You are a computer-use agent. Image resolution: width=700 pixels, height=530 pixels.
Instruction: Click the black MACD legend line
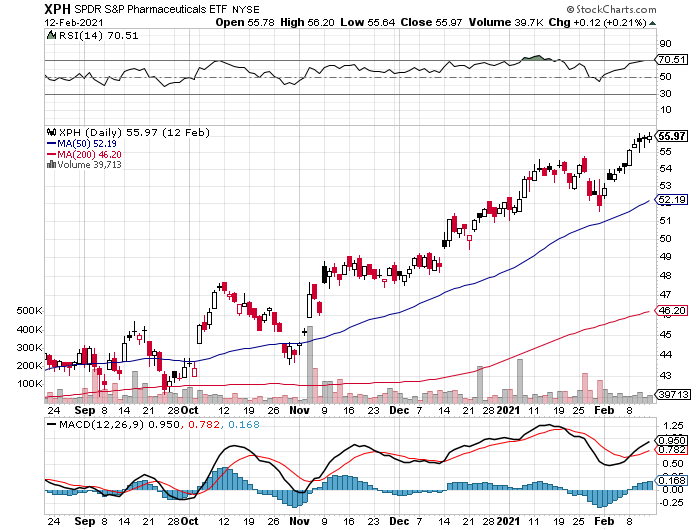(x=52, y=424)
